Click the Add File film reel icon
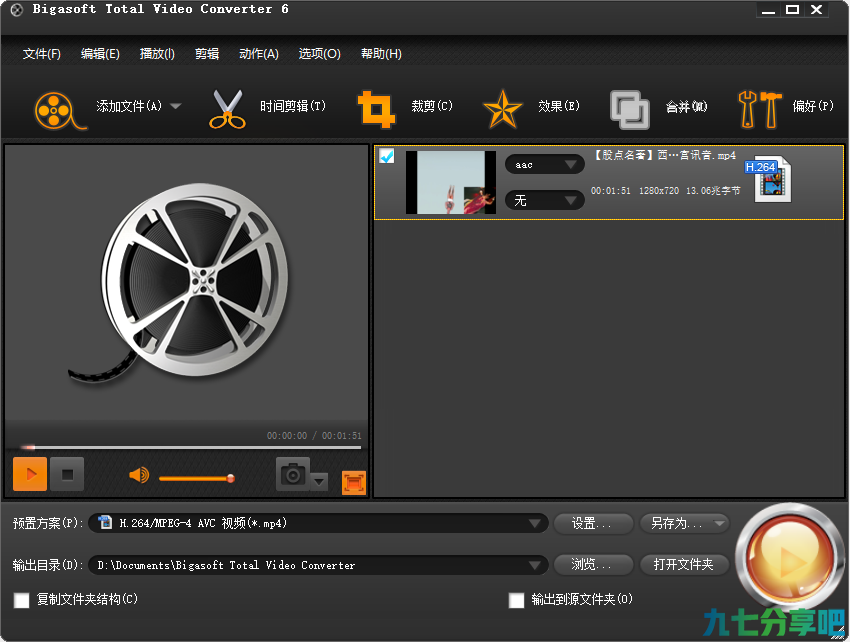This screenshot has width=850, height=642. tap(60, 111)
